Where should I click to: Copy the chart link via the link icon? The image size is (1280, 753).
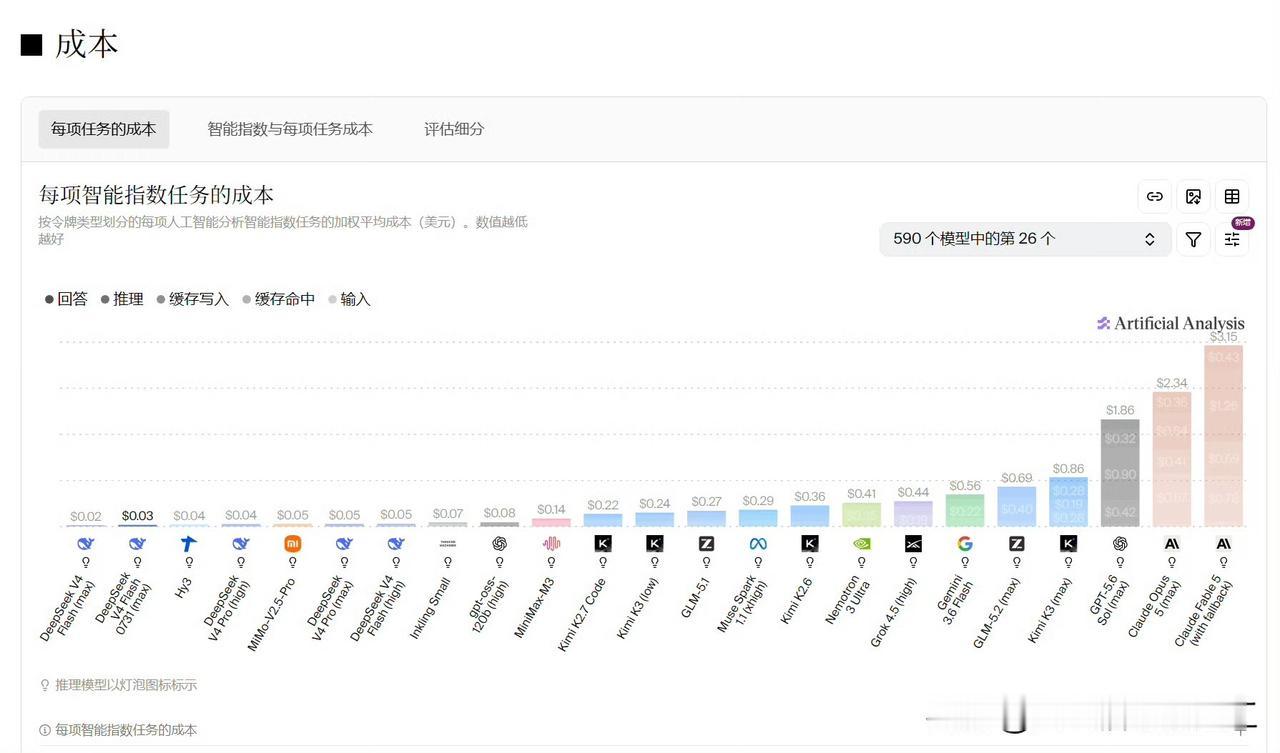[1155, 197]
